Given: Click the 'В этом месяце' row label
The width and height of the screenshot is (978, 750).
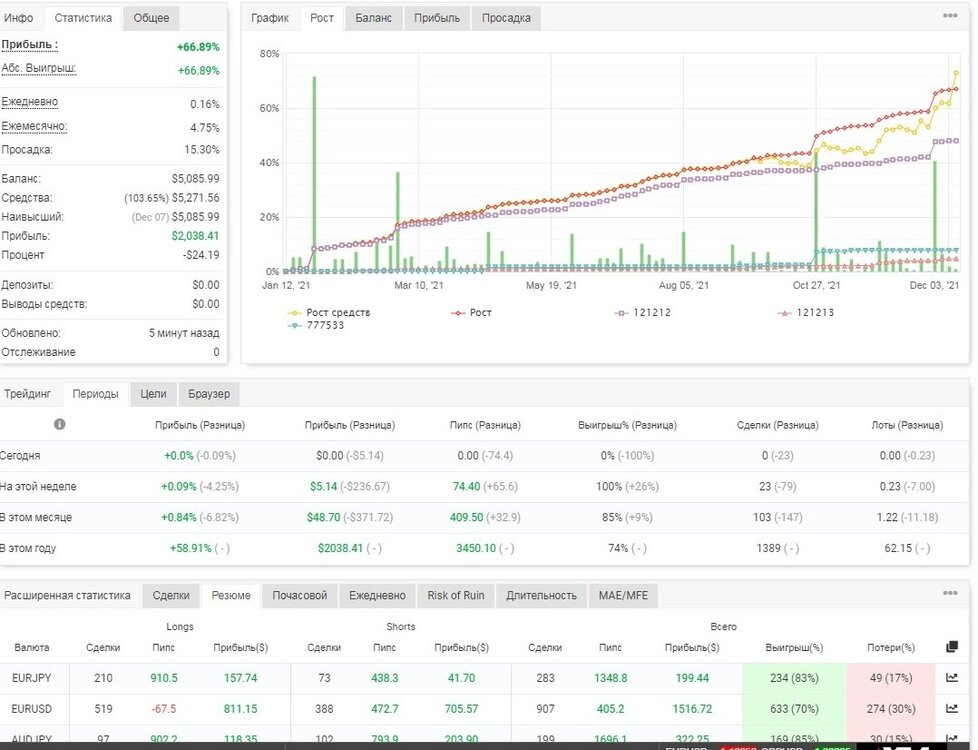Looking at the screenshot, I should click(36, 517).
